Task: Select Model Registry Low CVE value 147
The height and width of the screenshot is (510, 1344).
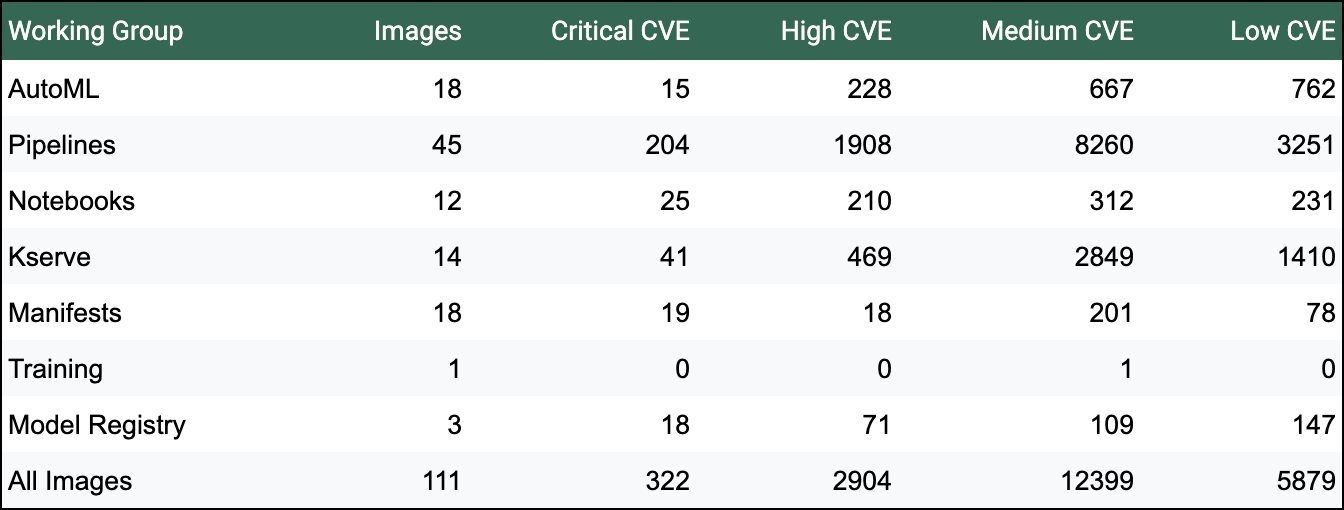Action: 1314,425
